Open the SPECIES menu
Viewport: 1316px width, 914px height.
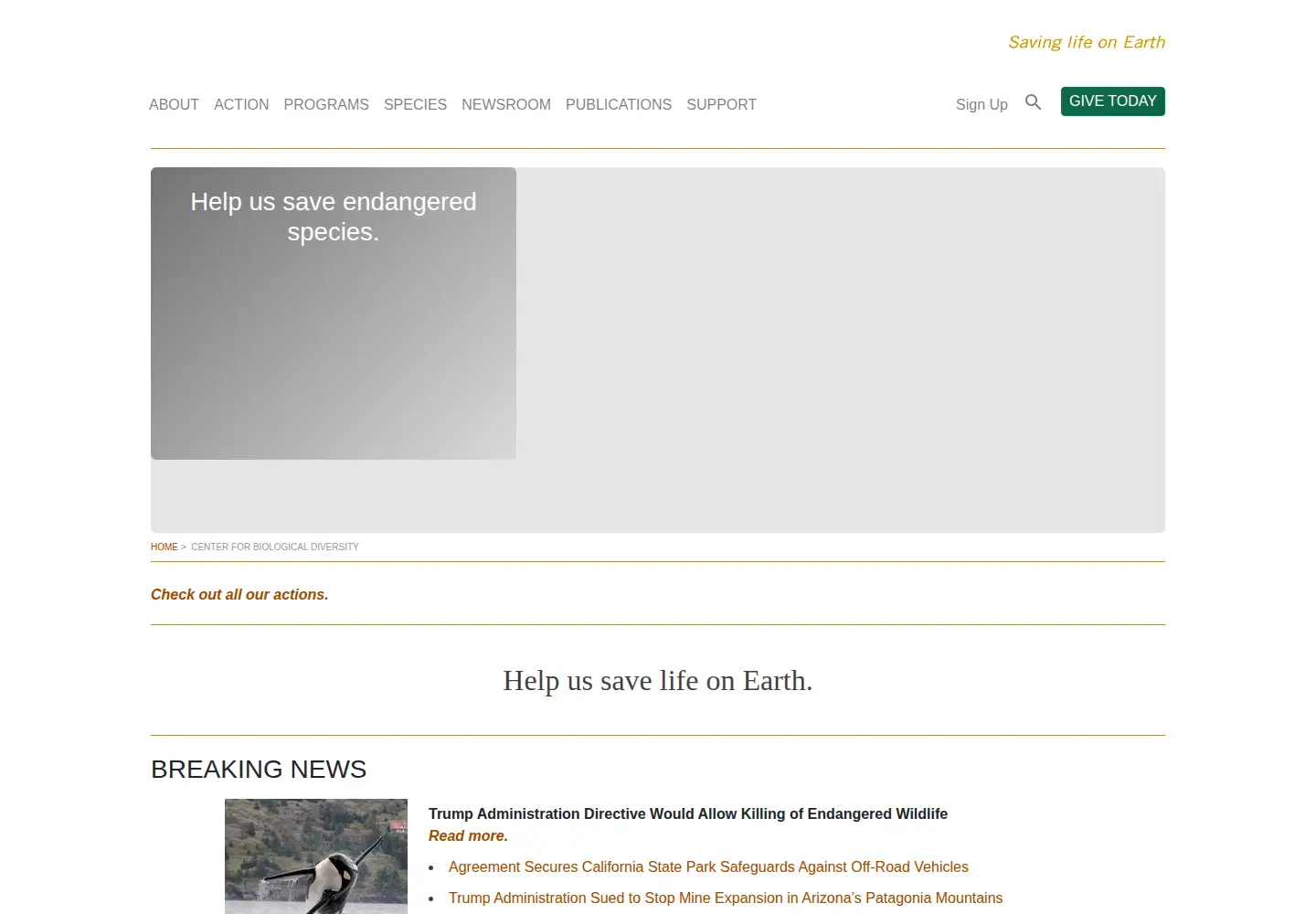tap(415, 104)
